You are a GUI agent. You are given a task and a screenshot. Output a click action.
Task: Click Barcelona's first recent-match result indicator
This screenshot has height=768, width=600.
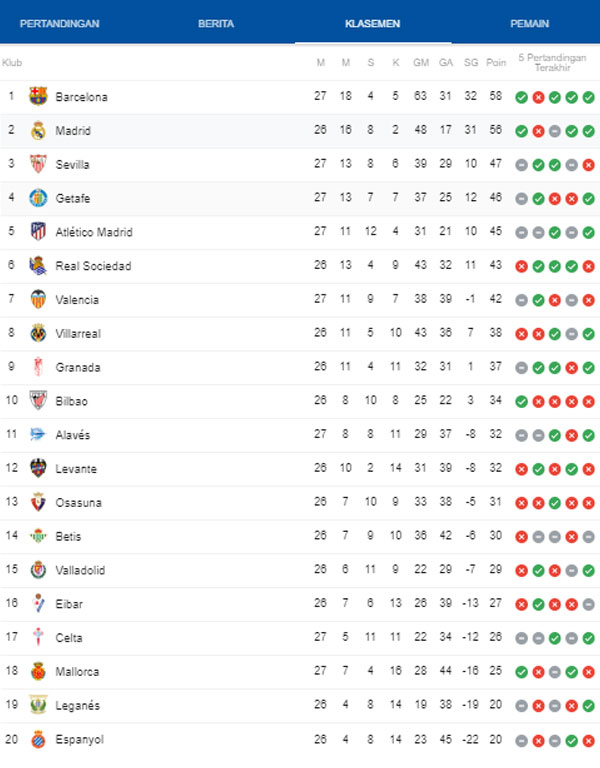(x=521, y=97)
